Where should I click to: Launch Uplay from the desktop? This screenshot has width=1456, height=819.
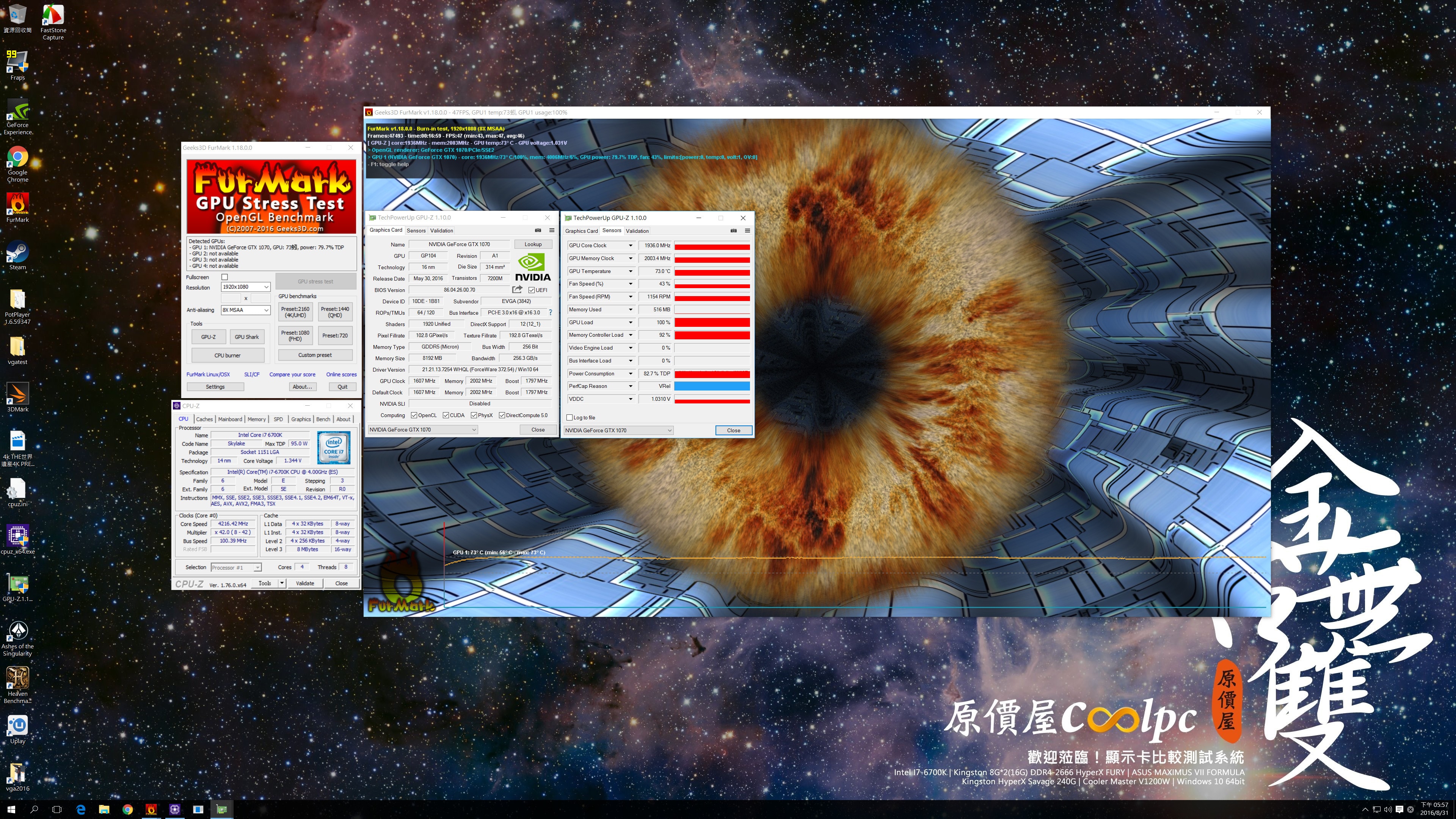point(17,729)
